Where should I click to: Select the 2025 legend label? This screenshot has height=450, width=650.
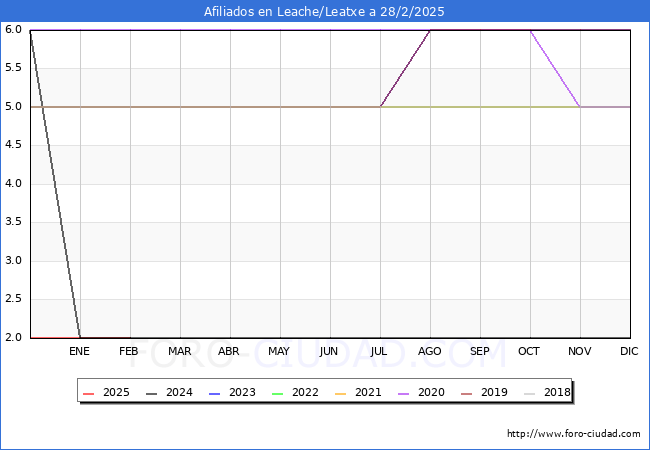tap(116, 392)
